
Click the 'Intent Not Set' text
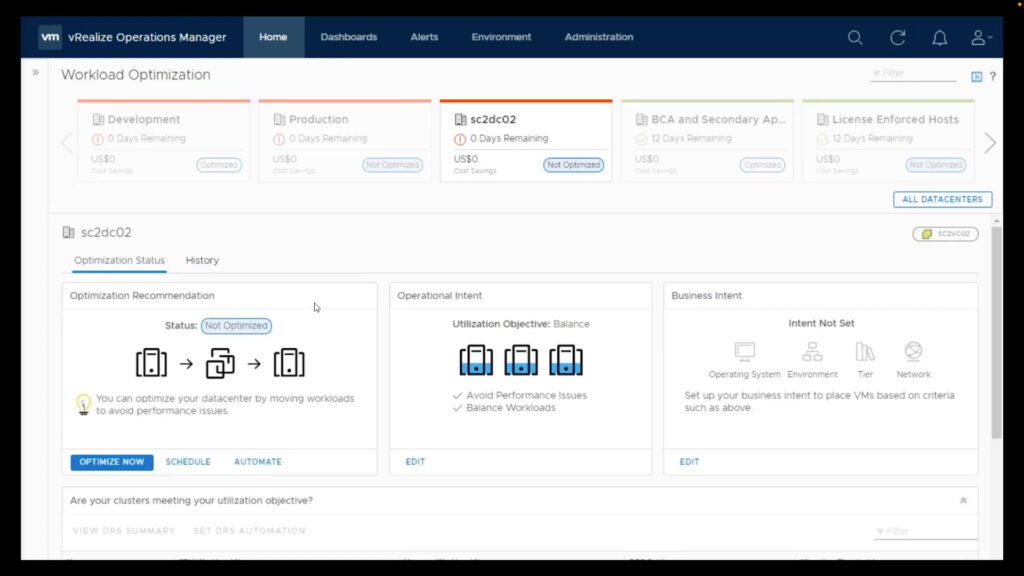(821, 323)
